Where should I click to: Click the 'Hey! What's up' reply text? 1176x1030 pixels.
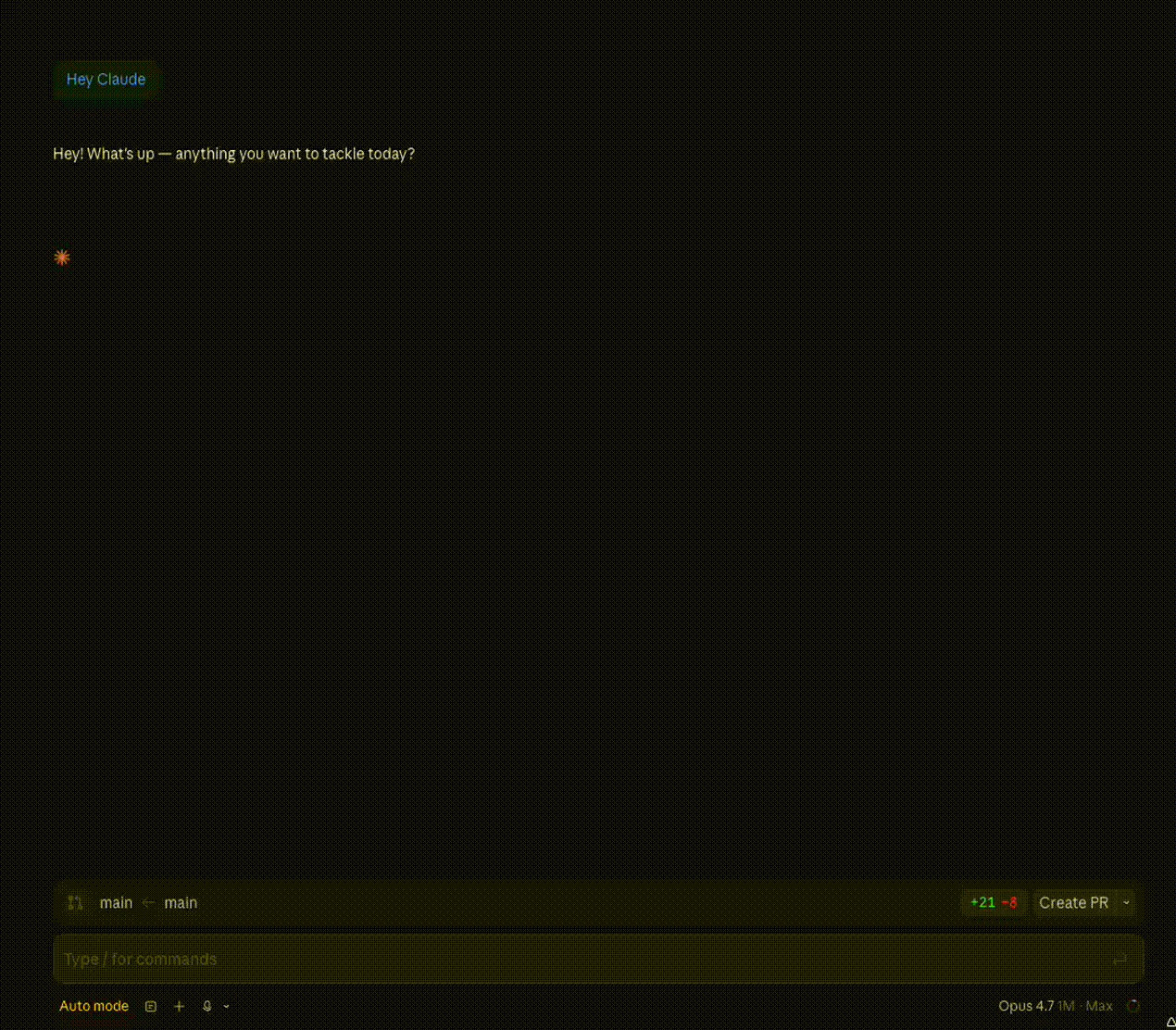click(233, 154)
